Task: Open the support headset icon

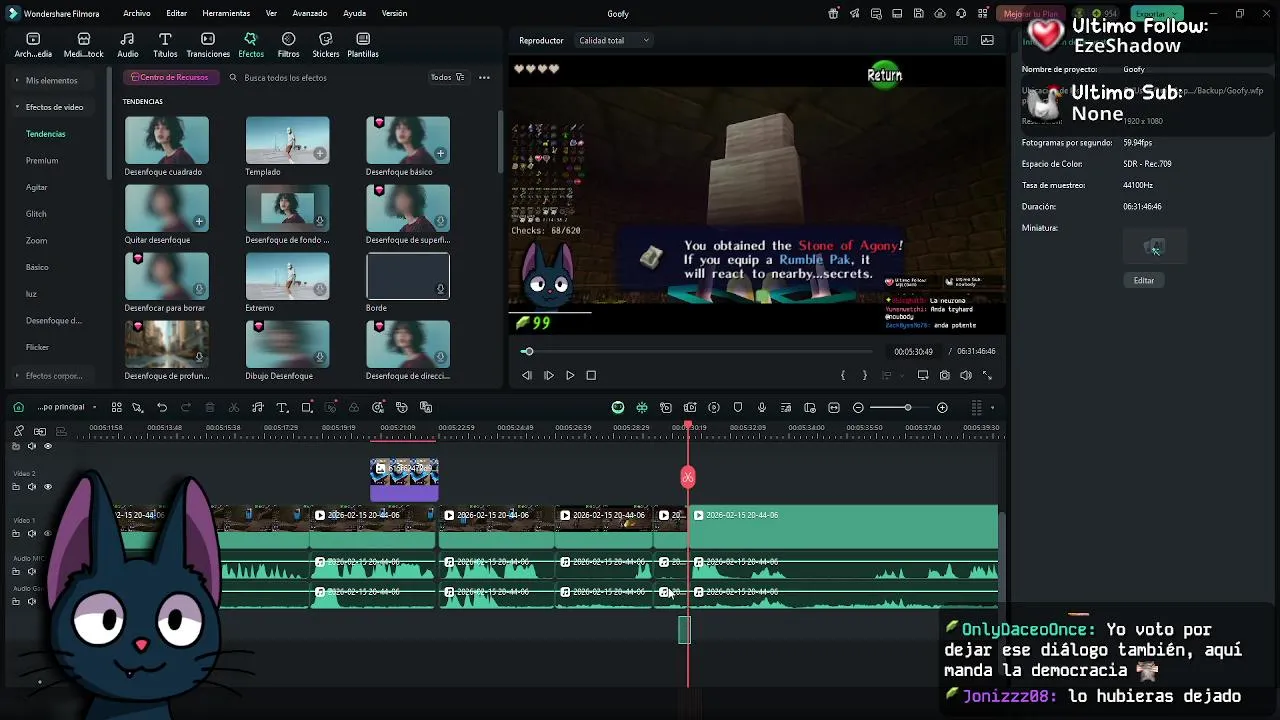Action: point(961,14)
